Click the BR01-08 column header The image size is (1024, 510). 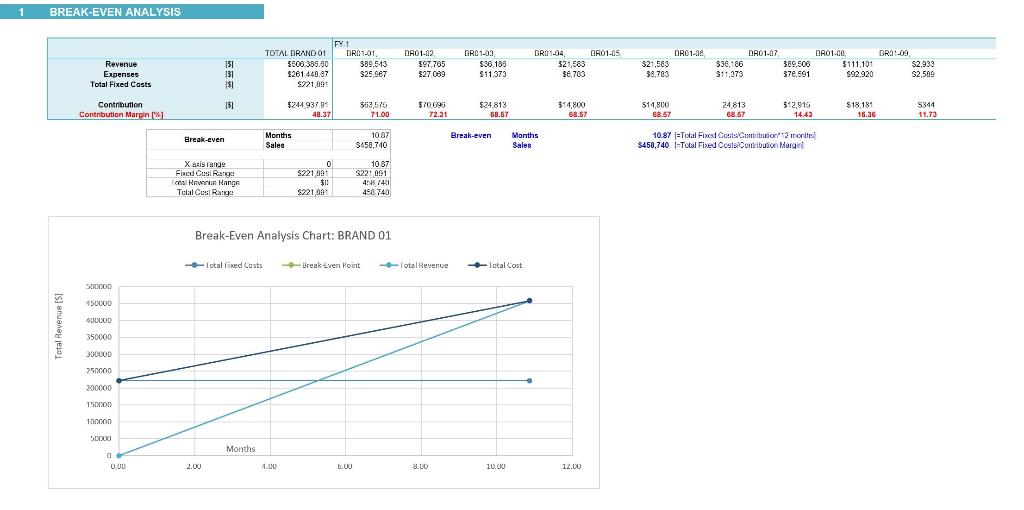[831, 54]
